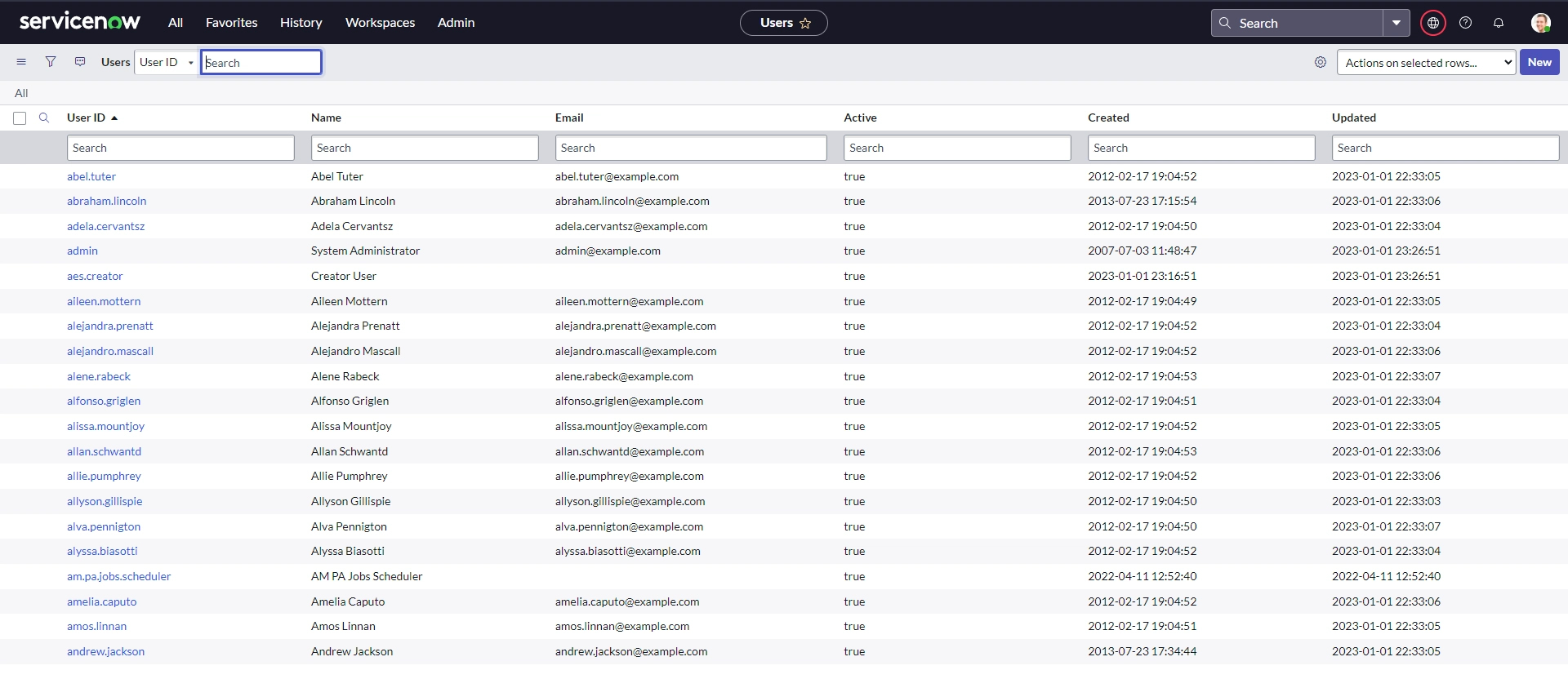Open the activity stream chat icon
Image resolution: width=1568 pixels, height=679 pixels.
(80, 62)
